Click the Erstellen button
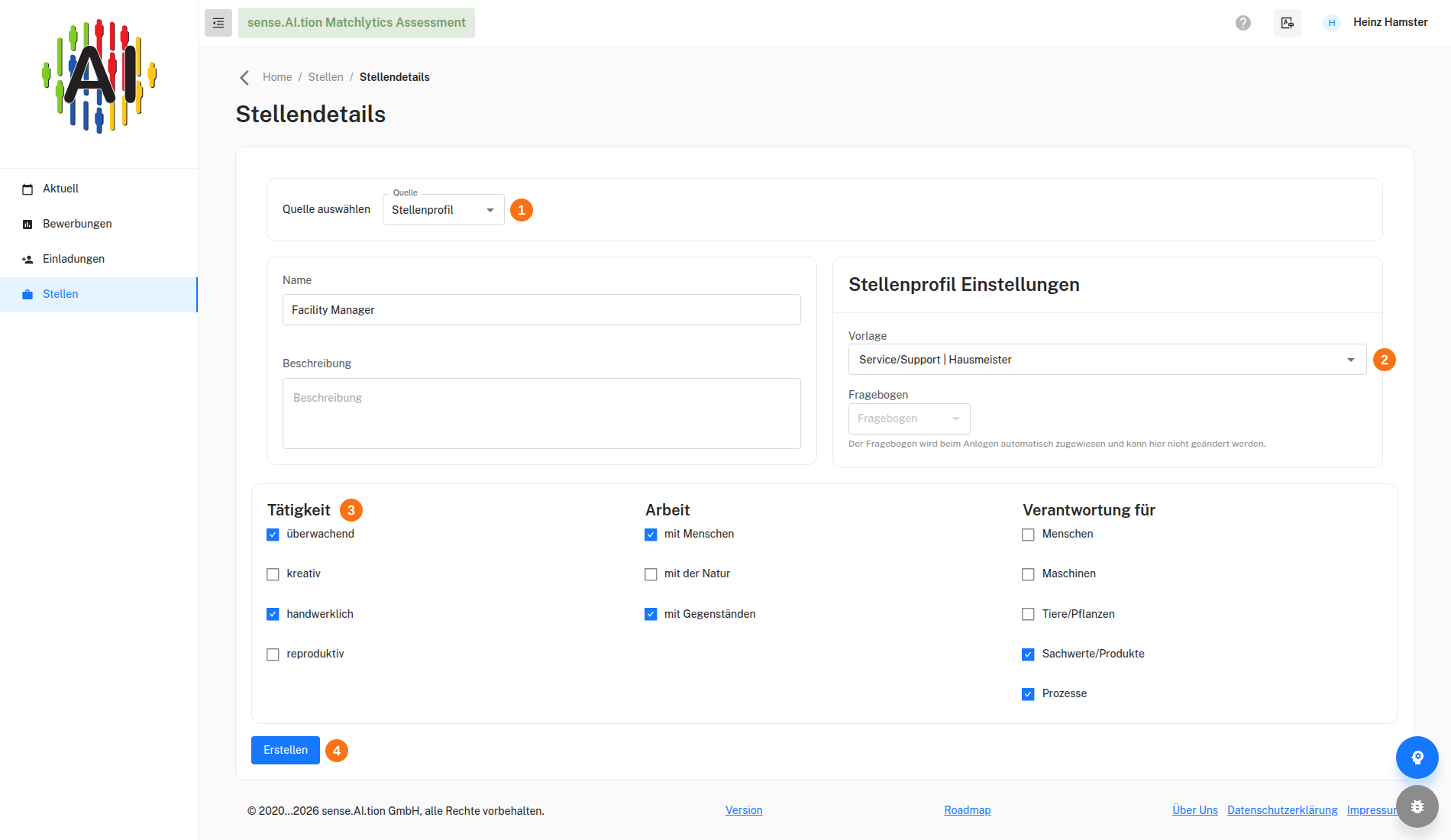Image resolution: width=1451 pixels, height=840 pixels. [286, 750]
